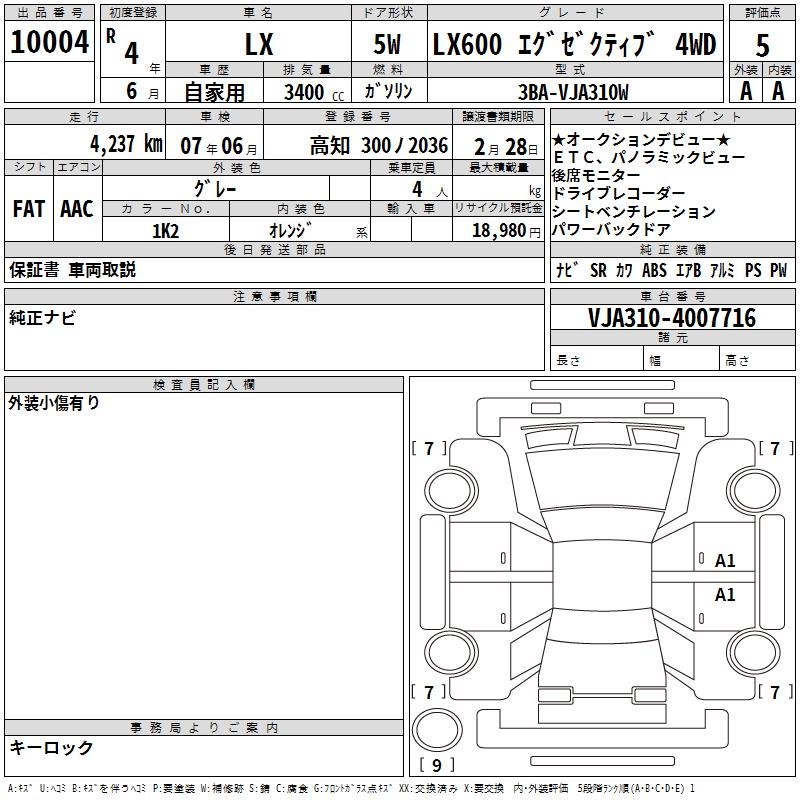
Task: Select the car name LX
Action: [x=259, y=44]
